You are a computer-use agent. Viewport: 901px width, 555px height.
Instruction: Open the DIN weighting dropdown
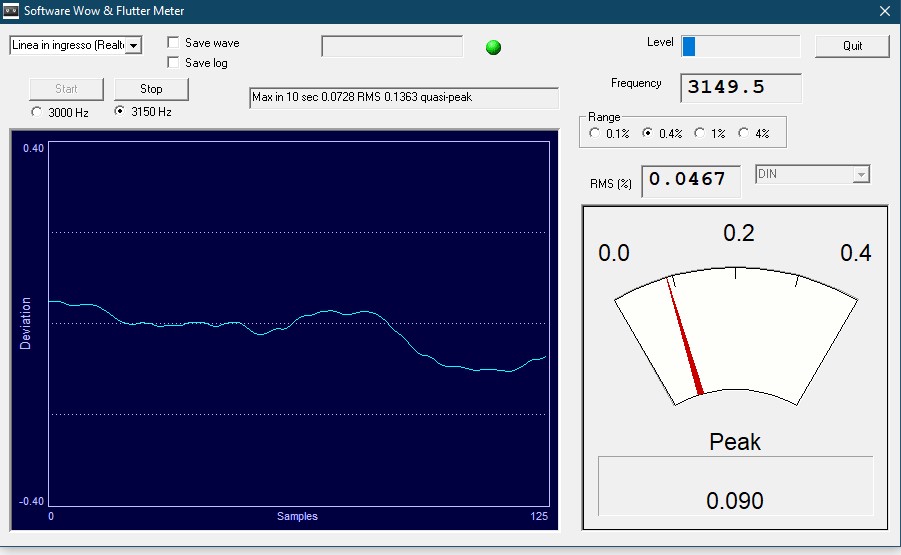[861, 174]
